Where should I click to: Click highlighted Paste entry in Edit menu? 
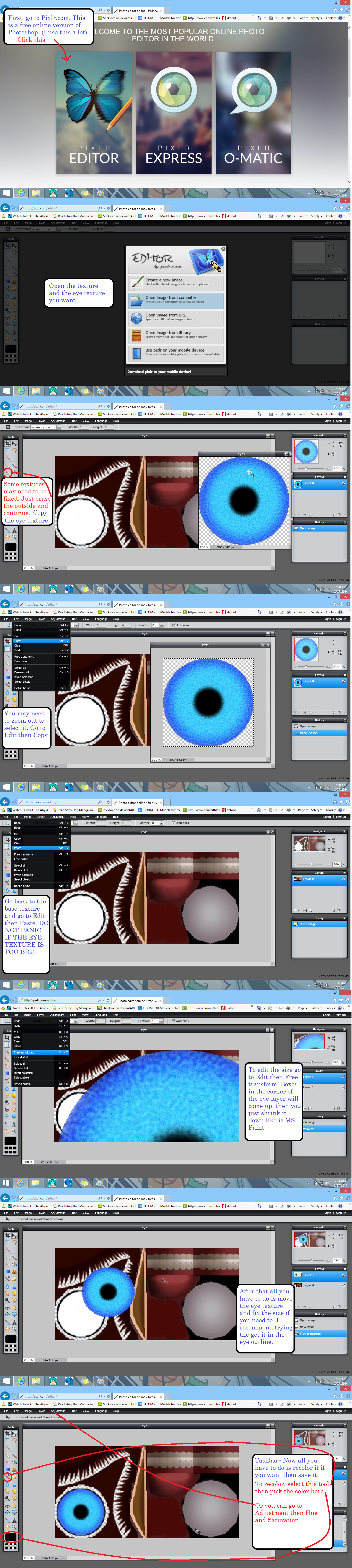click(x=41, y=848)
